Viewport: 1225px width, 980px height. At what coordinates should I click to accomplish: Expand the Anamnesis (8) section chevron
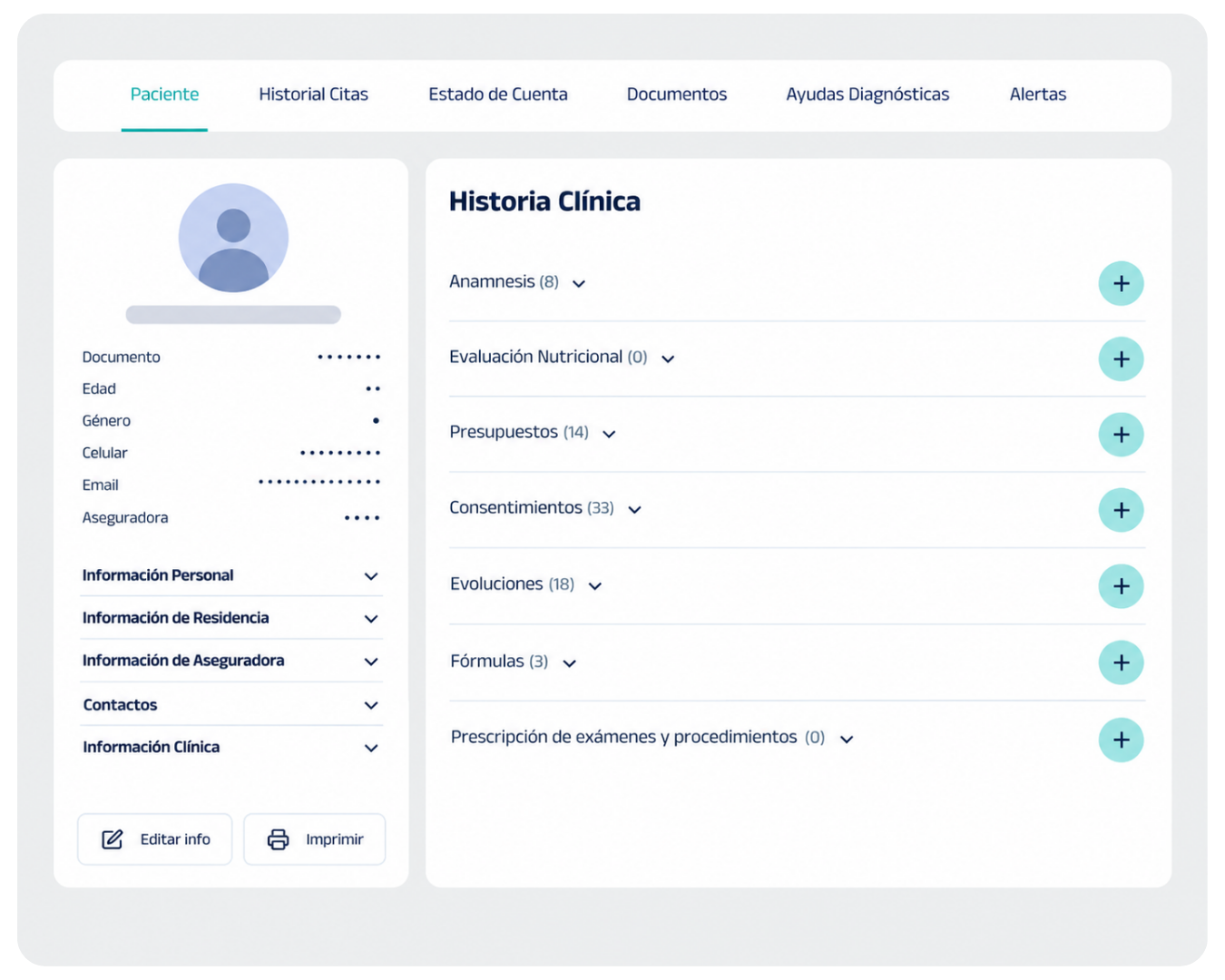tap(579, 284)
